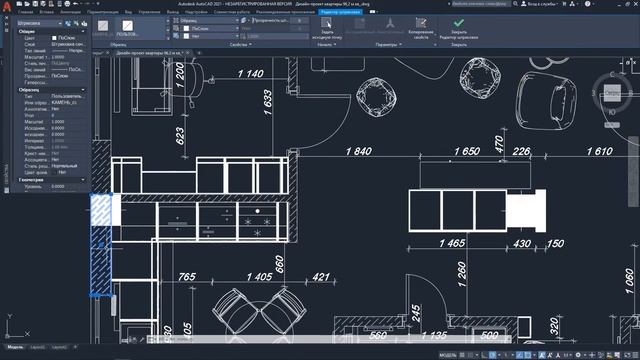
Task: Close the Дизайн-проект квартиры drawing tab
Action: pyautogui.click(x=188, y=53)
